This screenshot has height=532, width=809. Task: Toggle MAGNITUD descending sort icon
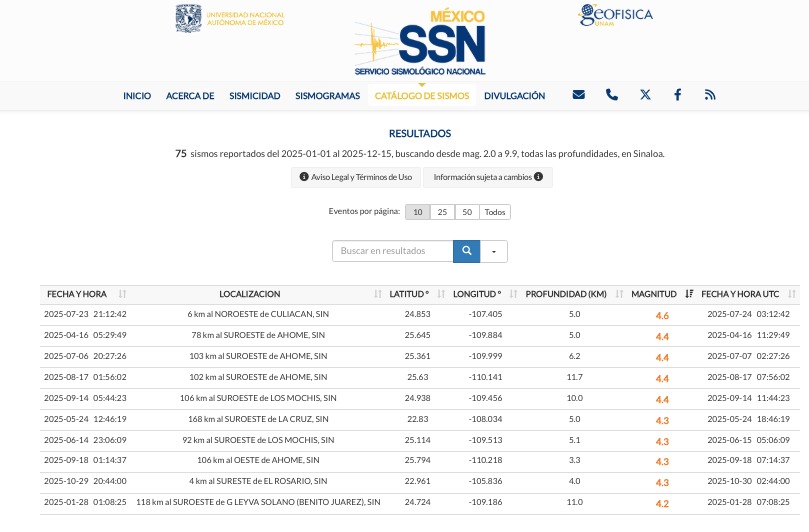click(x=689, y=294)
